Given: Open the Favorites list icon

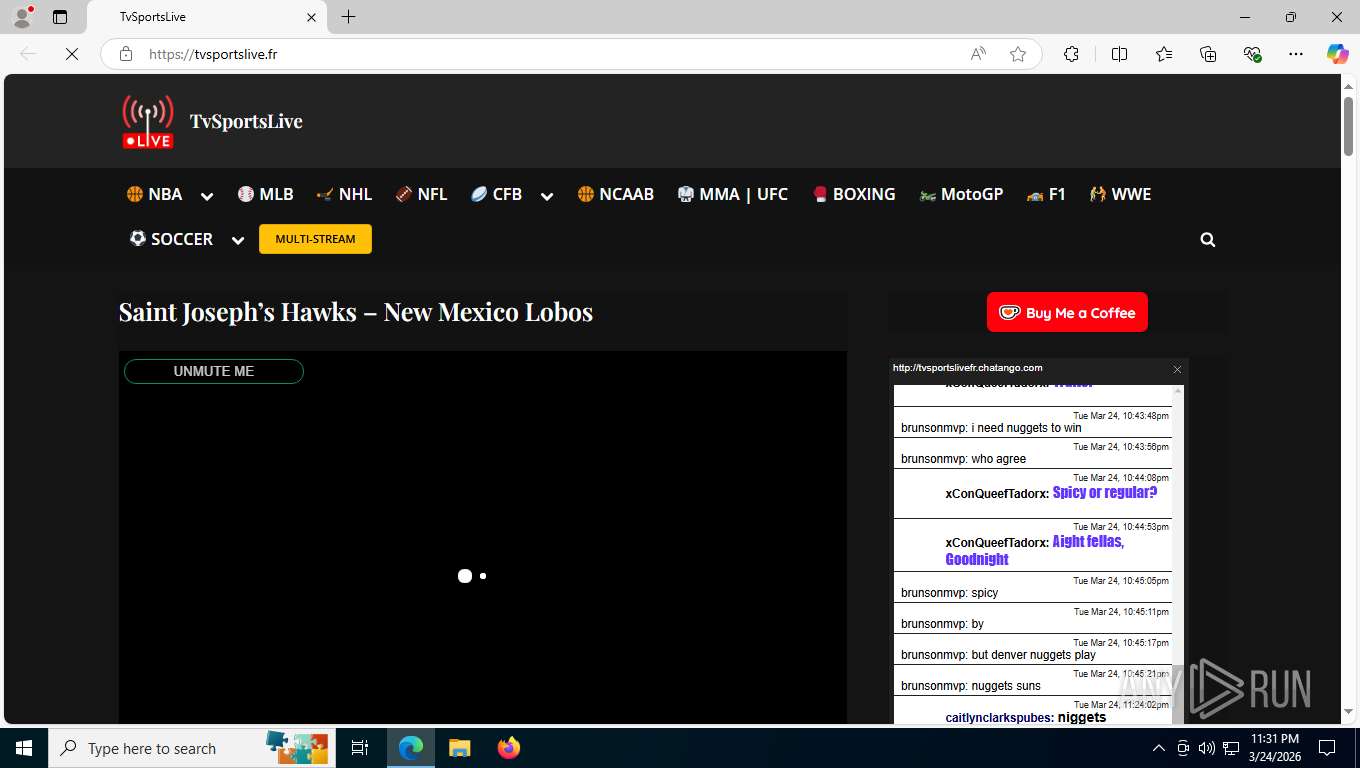Looking at the screenshot, I should point(1164,54).
